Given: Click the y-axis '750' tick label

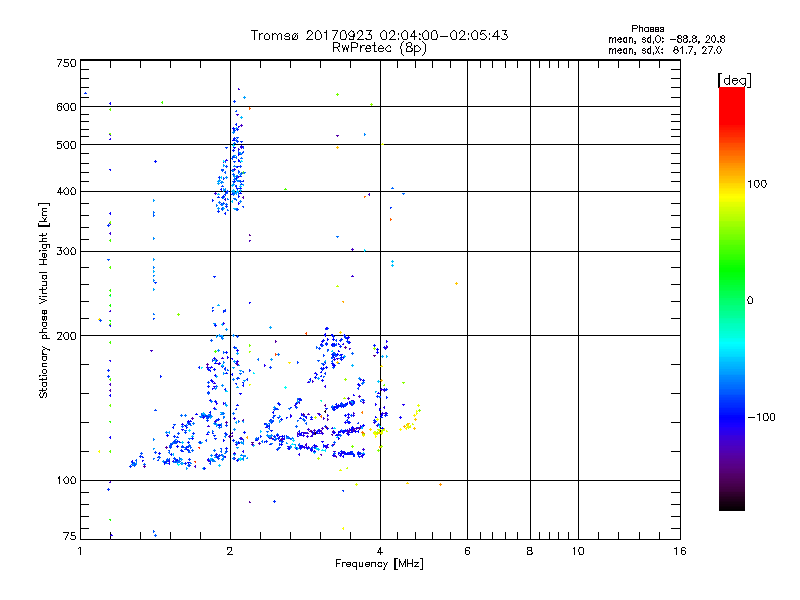Looking at the screenshot, I should click(x=66, y=63).
